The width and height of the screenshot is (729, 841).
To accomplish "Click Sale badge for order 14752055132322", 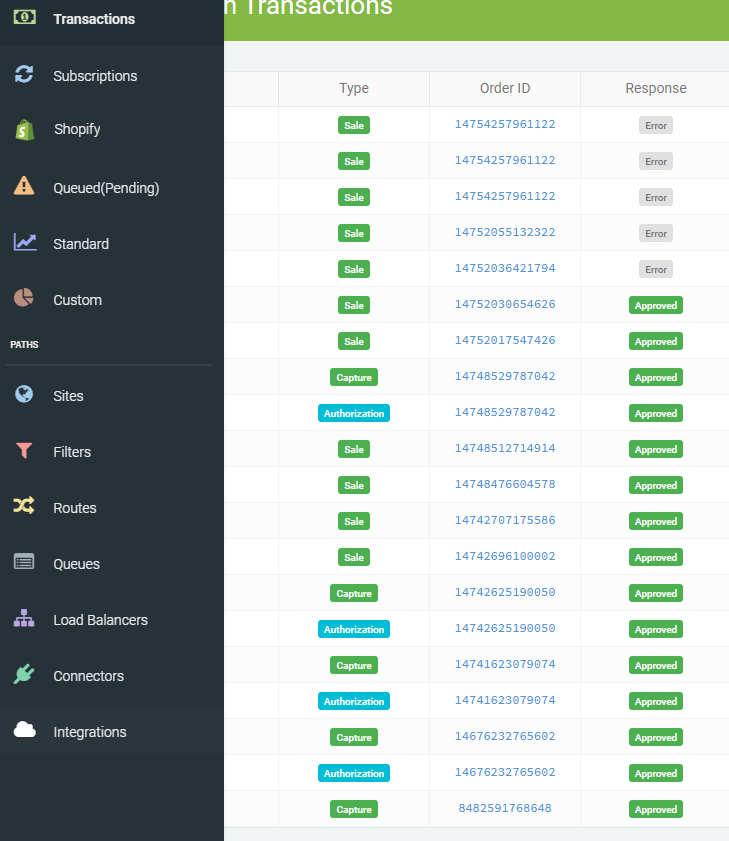I will click(354, 233).
